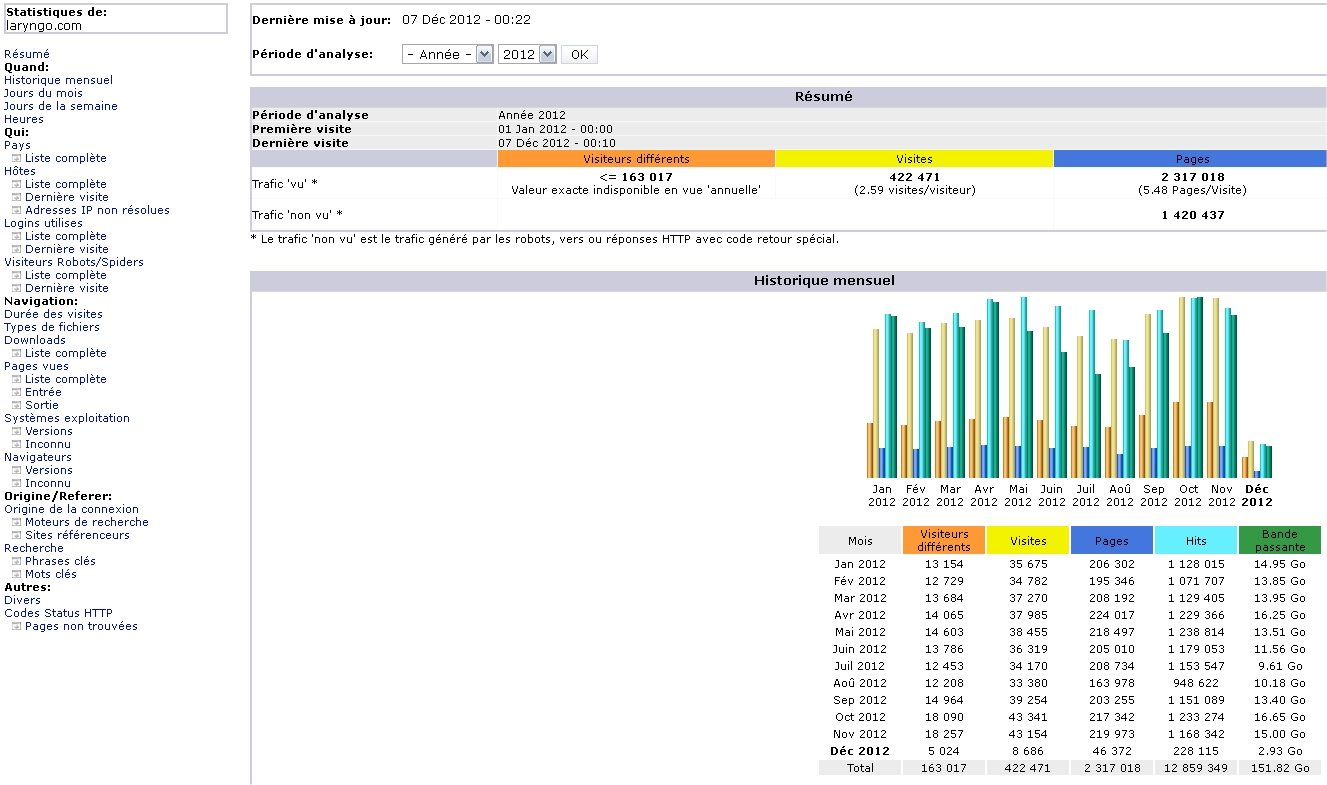Click the "Oct 2012" label under the chart
This screenshot has width=1327, height=785.
click(1188, 495)
